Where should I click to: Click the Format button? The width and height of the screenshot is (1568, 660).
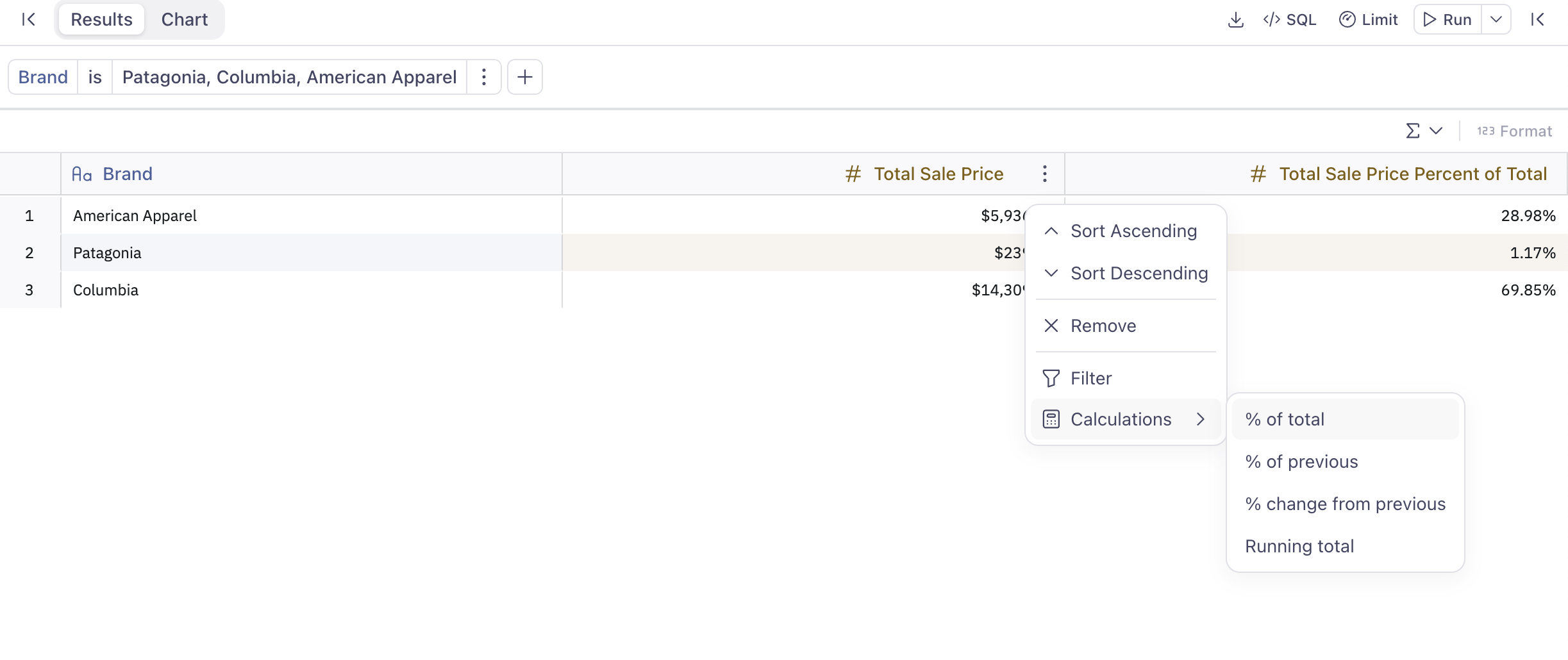click(x=1514, y=131)
